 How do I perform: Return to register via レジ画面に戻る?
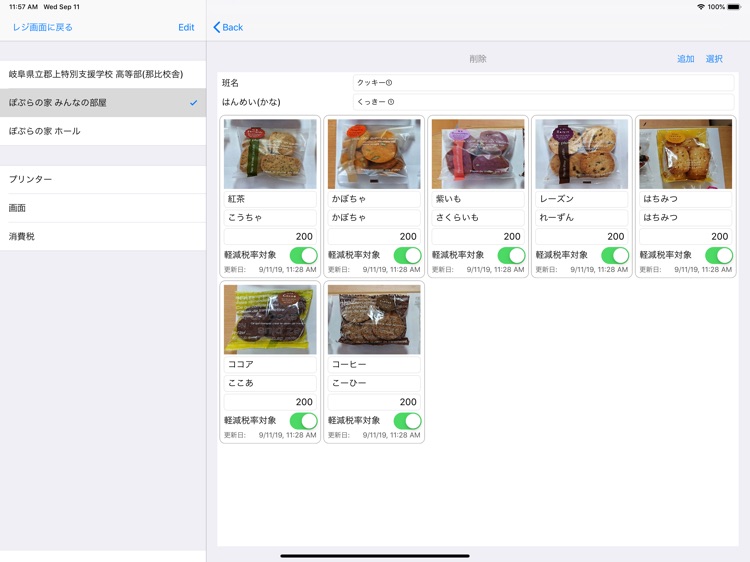[43, 27]
